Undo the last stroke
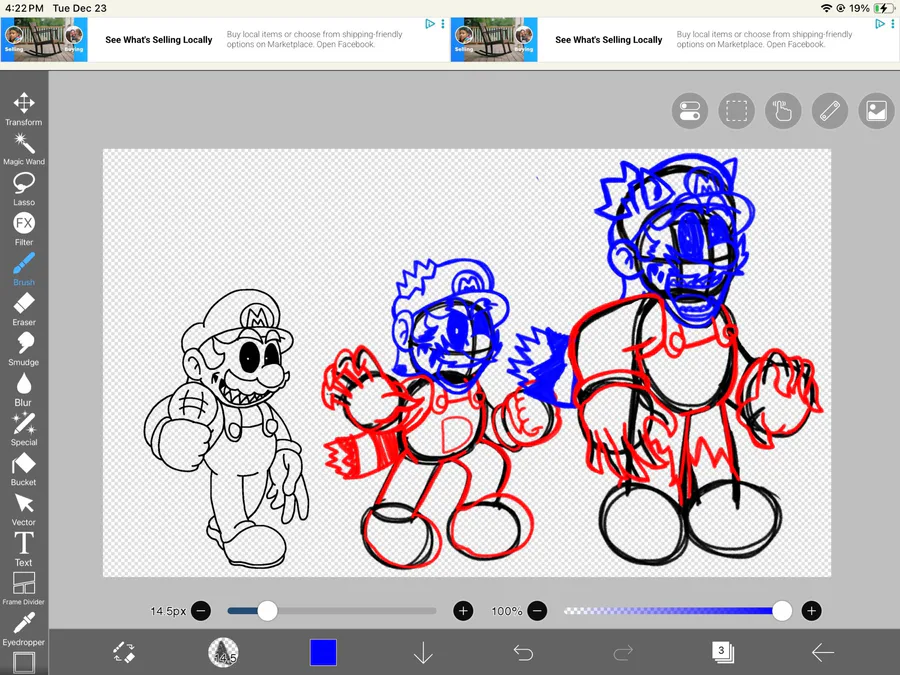This screenshot has height=675, width=900. pos(523,653)
